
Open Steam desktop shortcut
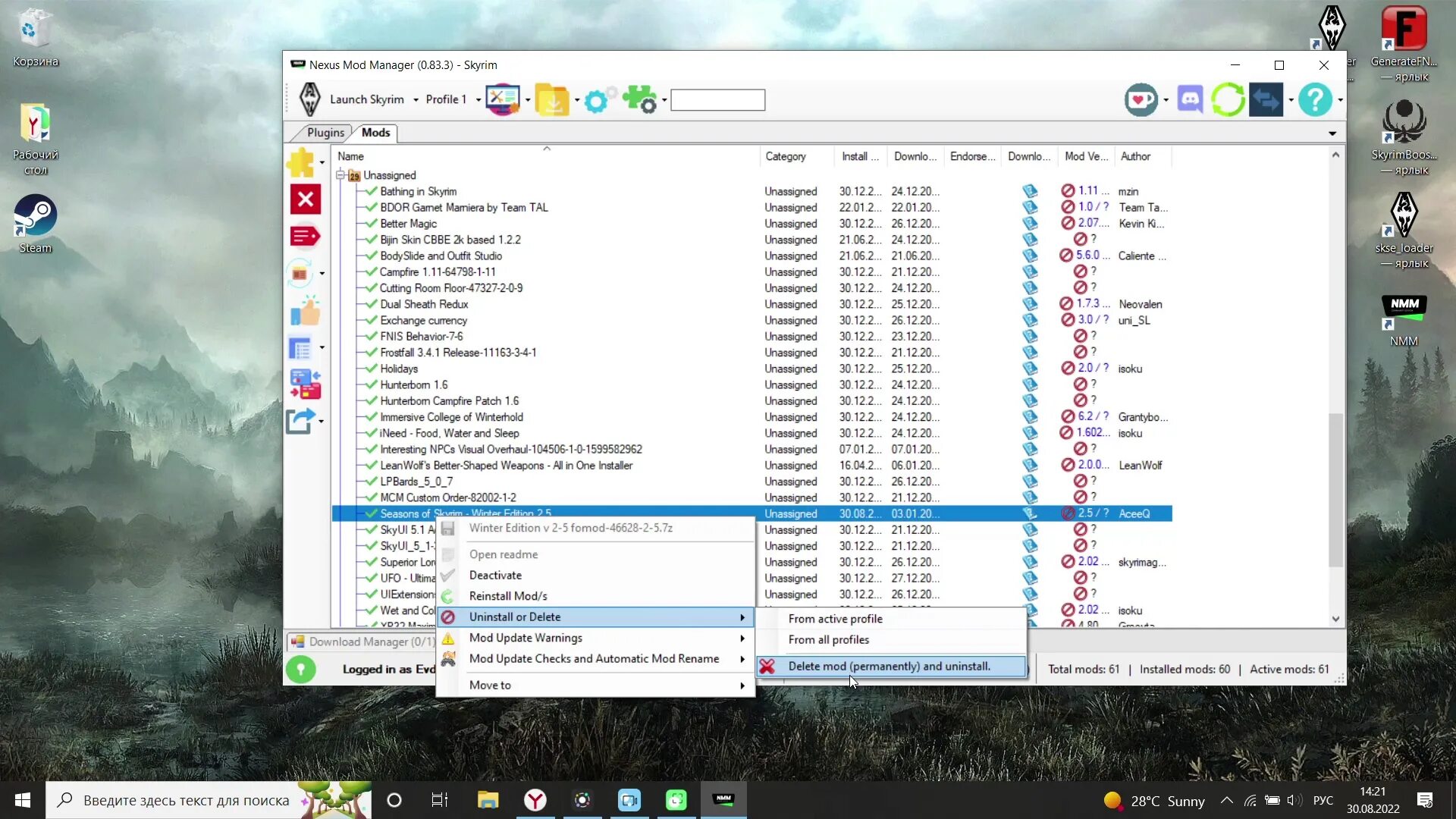[x=35, y=224]
